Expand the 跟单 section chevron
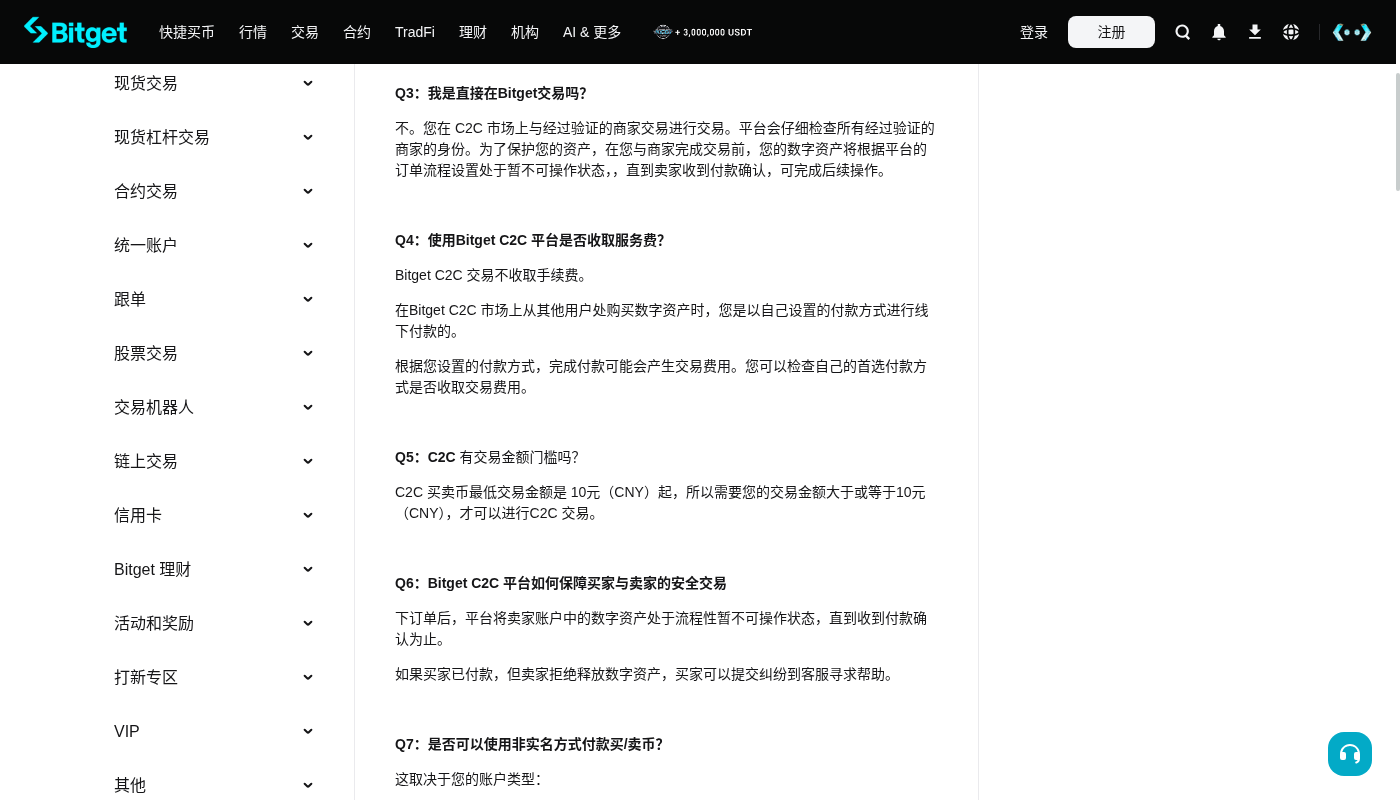The width and height of the screenshot is (1400, 800). [308, 299]
